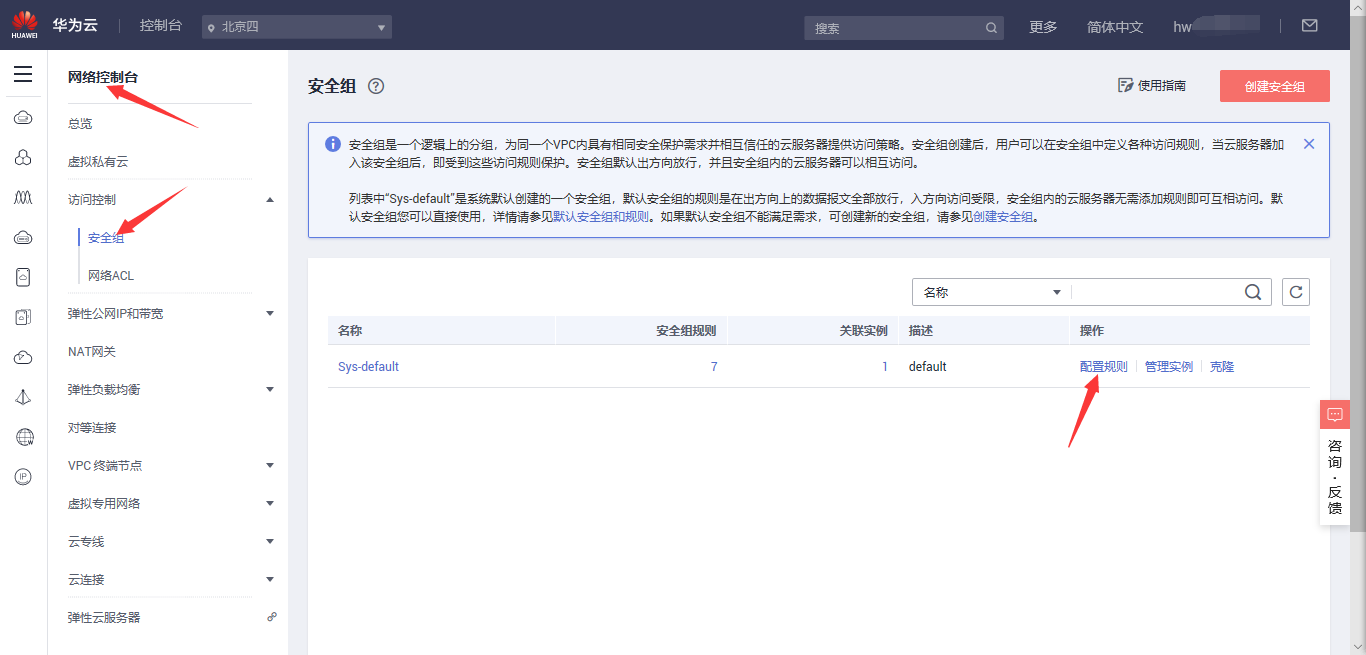Switch language via 简体中文
The height and width of the screenshot is (655, 1366).
pos(1115,27)
